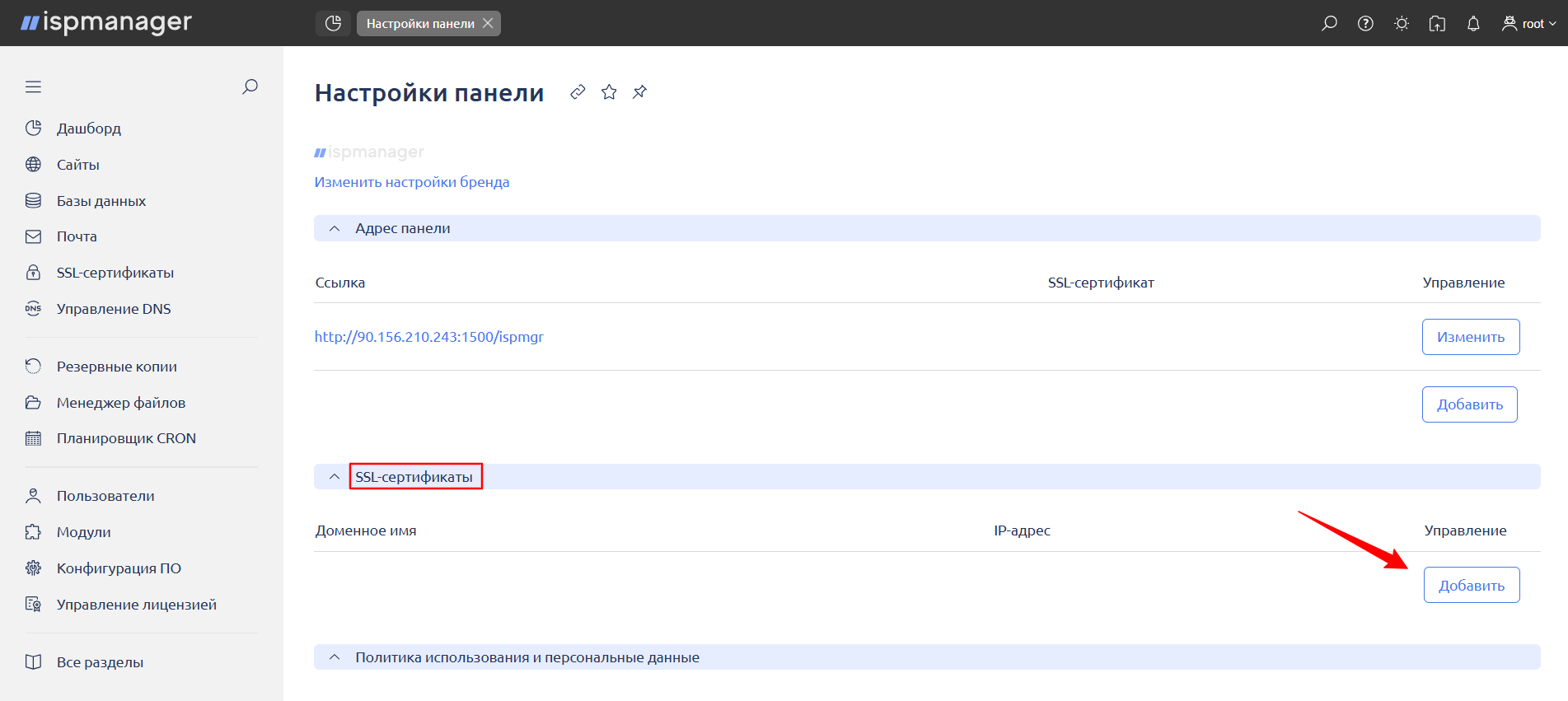Go to Менеджер файлов in sidebar

tap(120, 403)
